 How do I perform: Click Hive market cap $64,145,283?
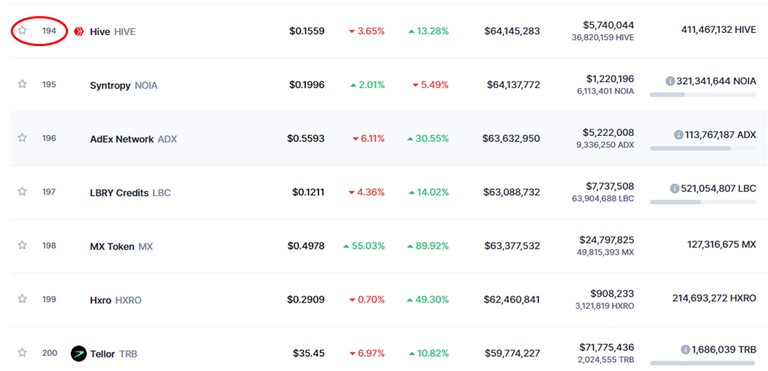tap(512, 31)
